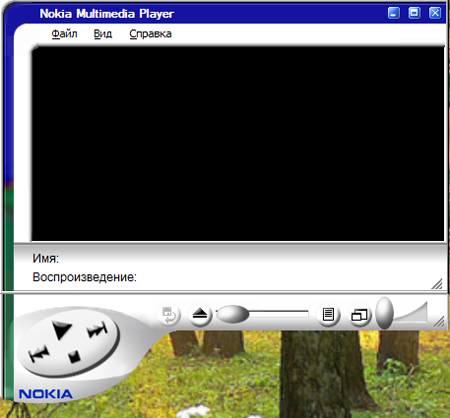This screenshot has height=418, width=450.
Task: Maximize the Nokia Multimedia Player window
Action: tap(414, 13)
